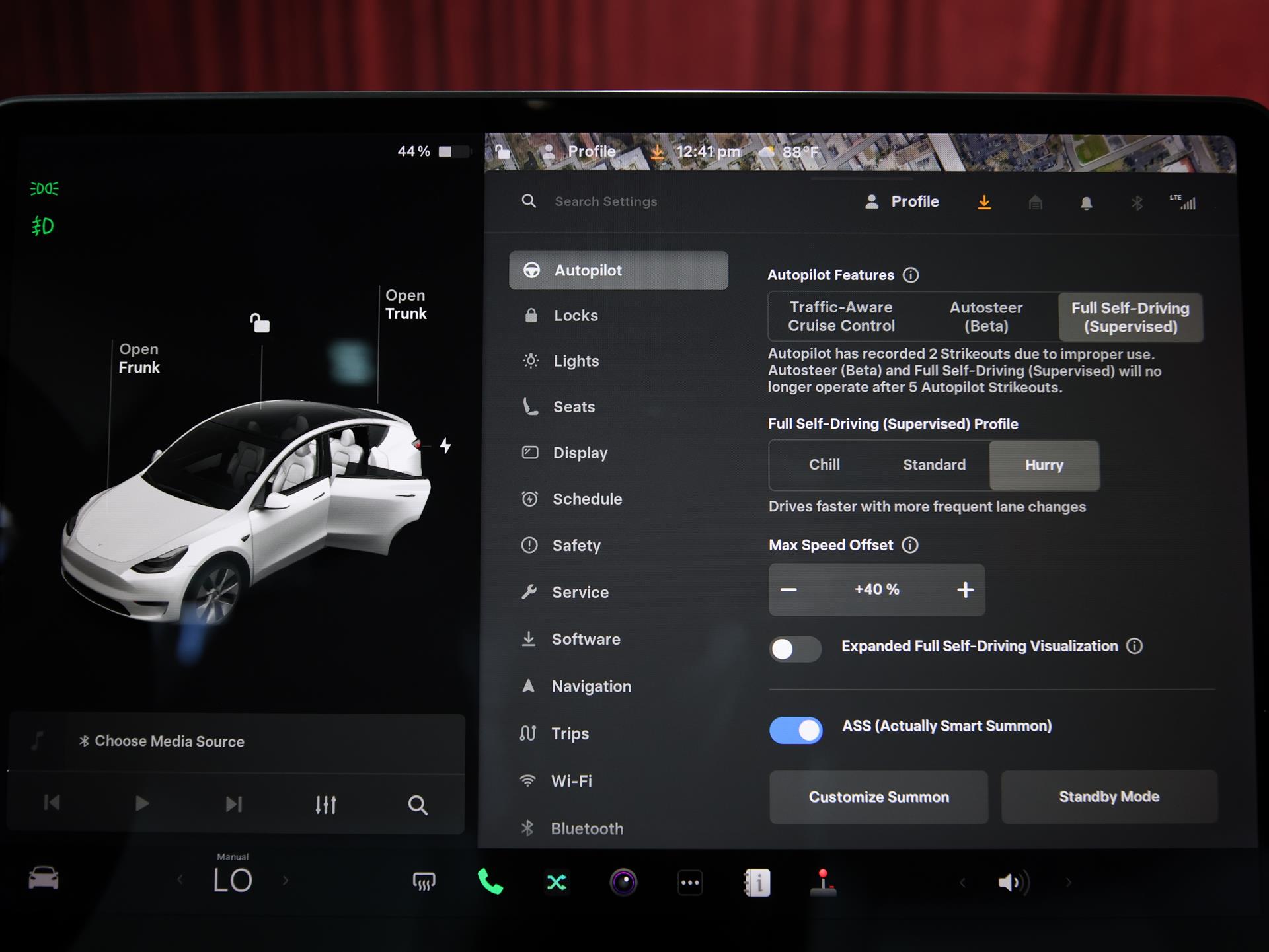
Task: Tap Open Frunk label
Action: click(x=139, y=358)
